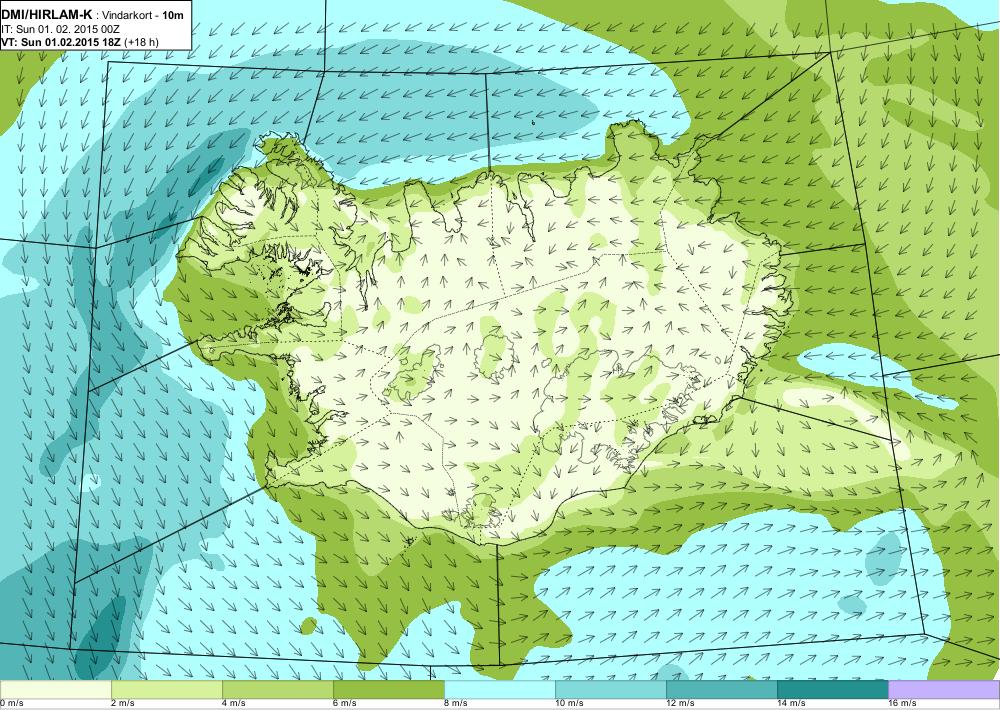The height and width of the screenshot is (710, 1000).
Task: Click the purple legend swatch above 16 m/s
Action: click(x=944, y=689)
